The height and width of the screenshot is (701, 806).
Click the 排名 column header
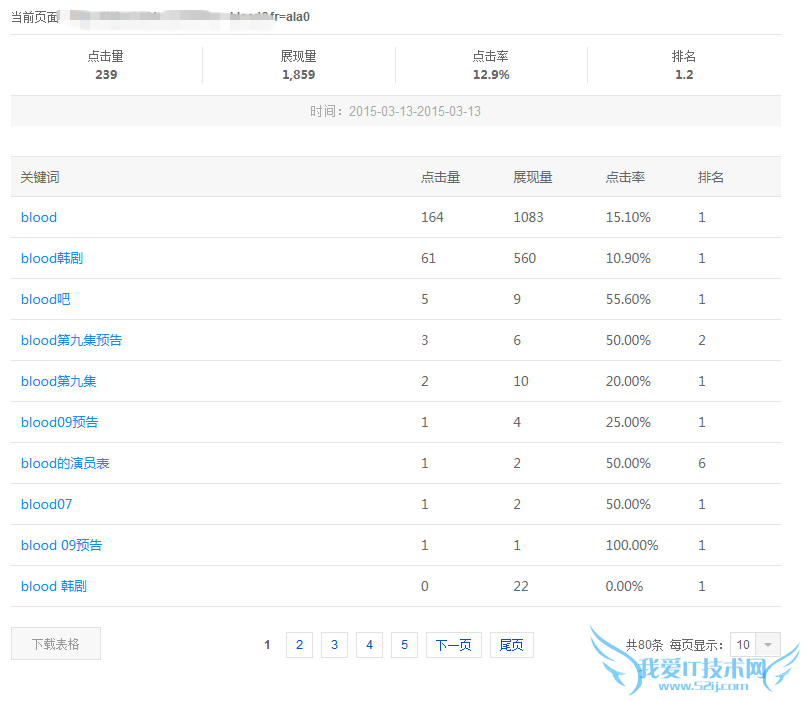(711, 177)
